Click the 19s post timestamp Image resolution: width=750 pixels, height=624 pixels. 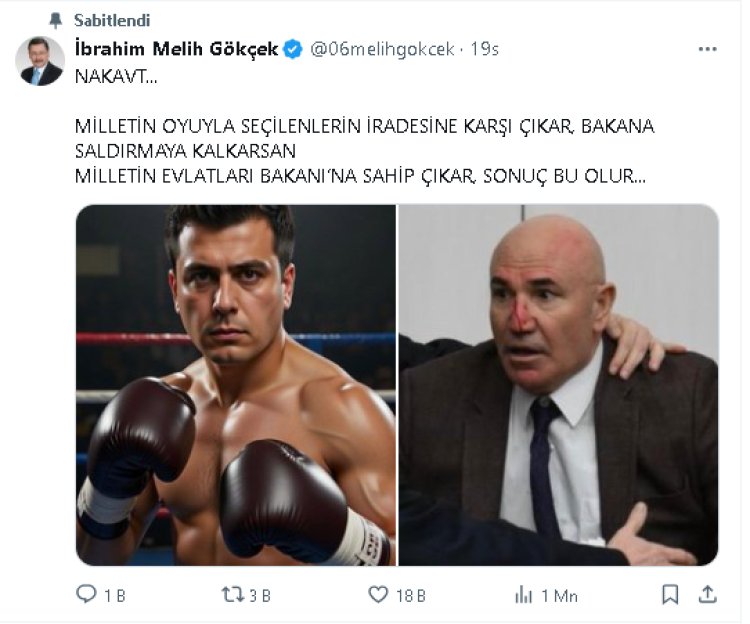pyautogui.click(x=484, y=48)
